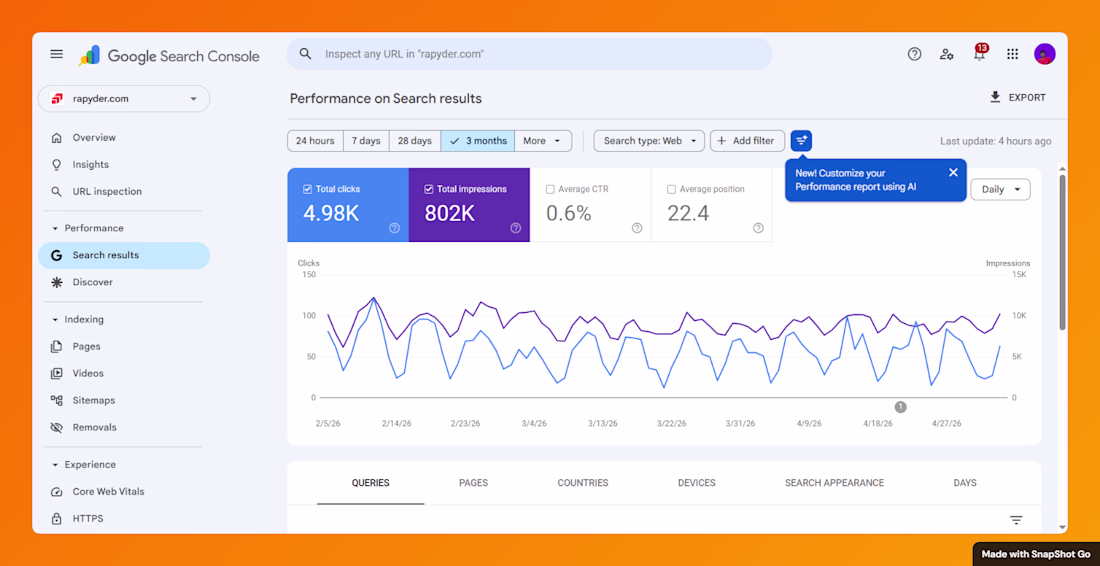Click the search magnifier icon in URL bar
The width and height of the screenshot is (1100, 566).
point(305,54)
